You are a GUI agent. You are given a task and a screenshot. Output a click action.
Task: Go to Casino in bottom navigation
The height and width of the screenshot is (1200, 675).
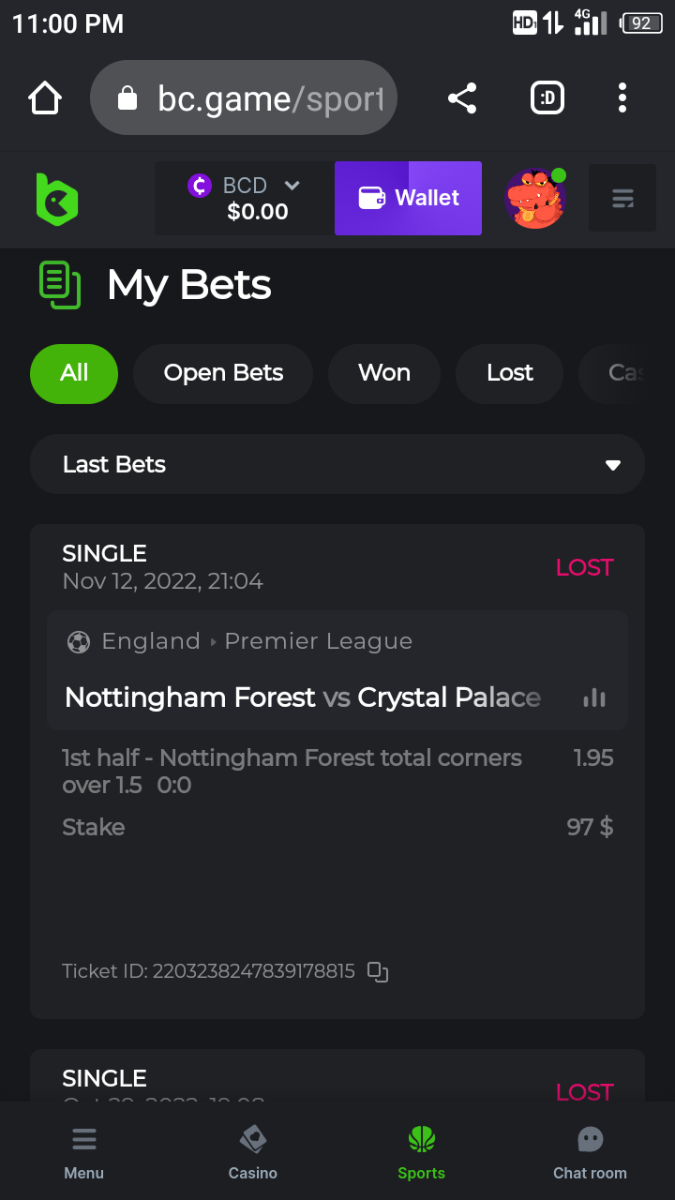pos(253,1152)
